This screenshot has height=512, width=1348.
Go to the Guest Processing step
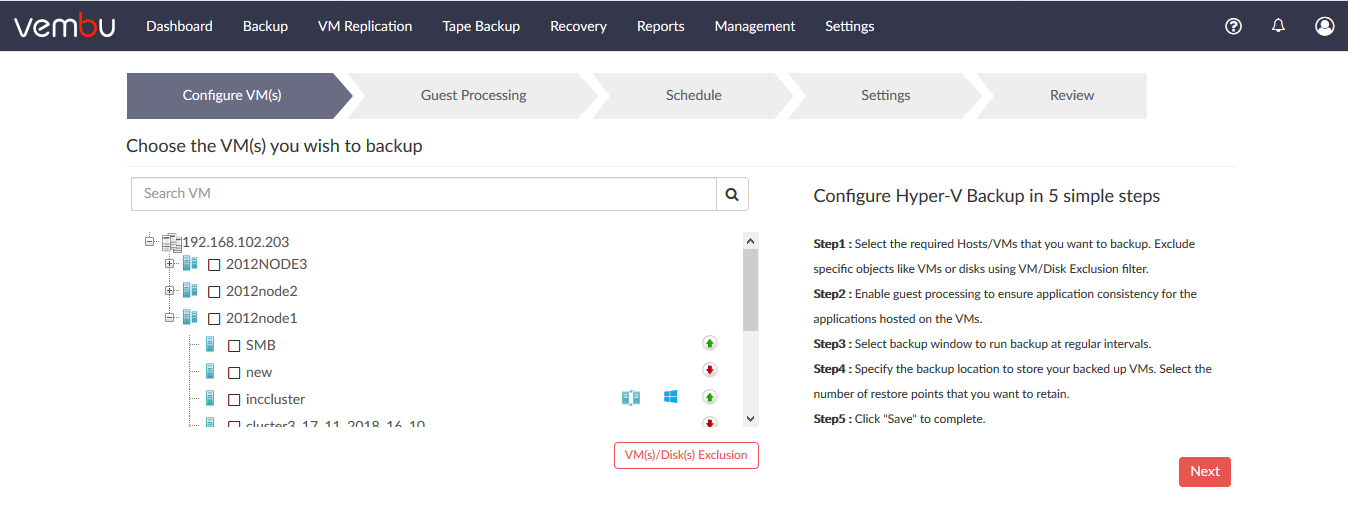tap(473, 95)
